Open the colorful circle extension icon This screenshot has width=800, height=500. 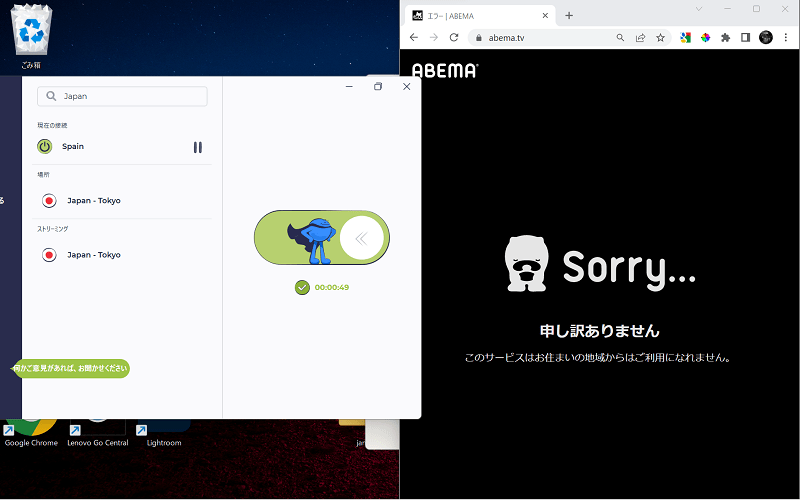(706, 37)
